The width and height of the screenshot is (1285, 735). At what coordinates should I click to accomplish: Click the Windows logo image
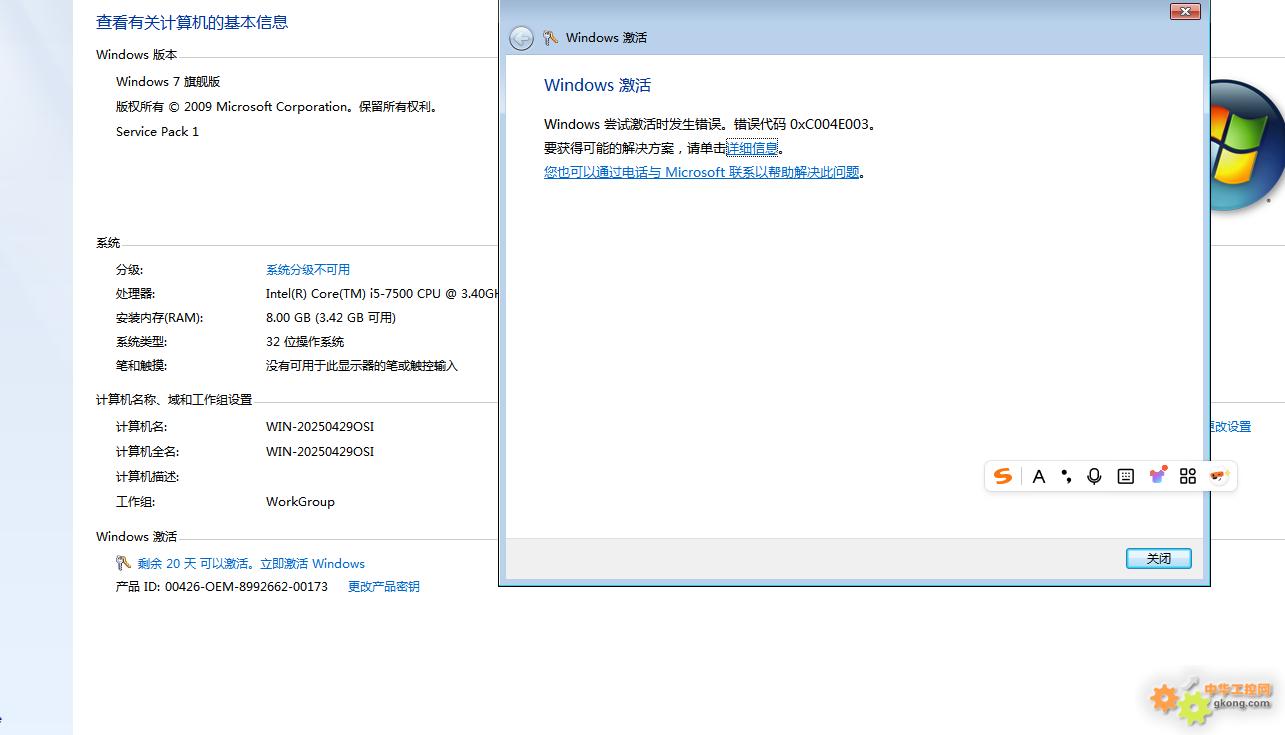1246,146
